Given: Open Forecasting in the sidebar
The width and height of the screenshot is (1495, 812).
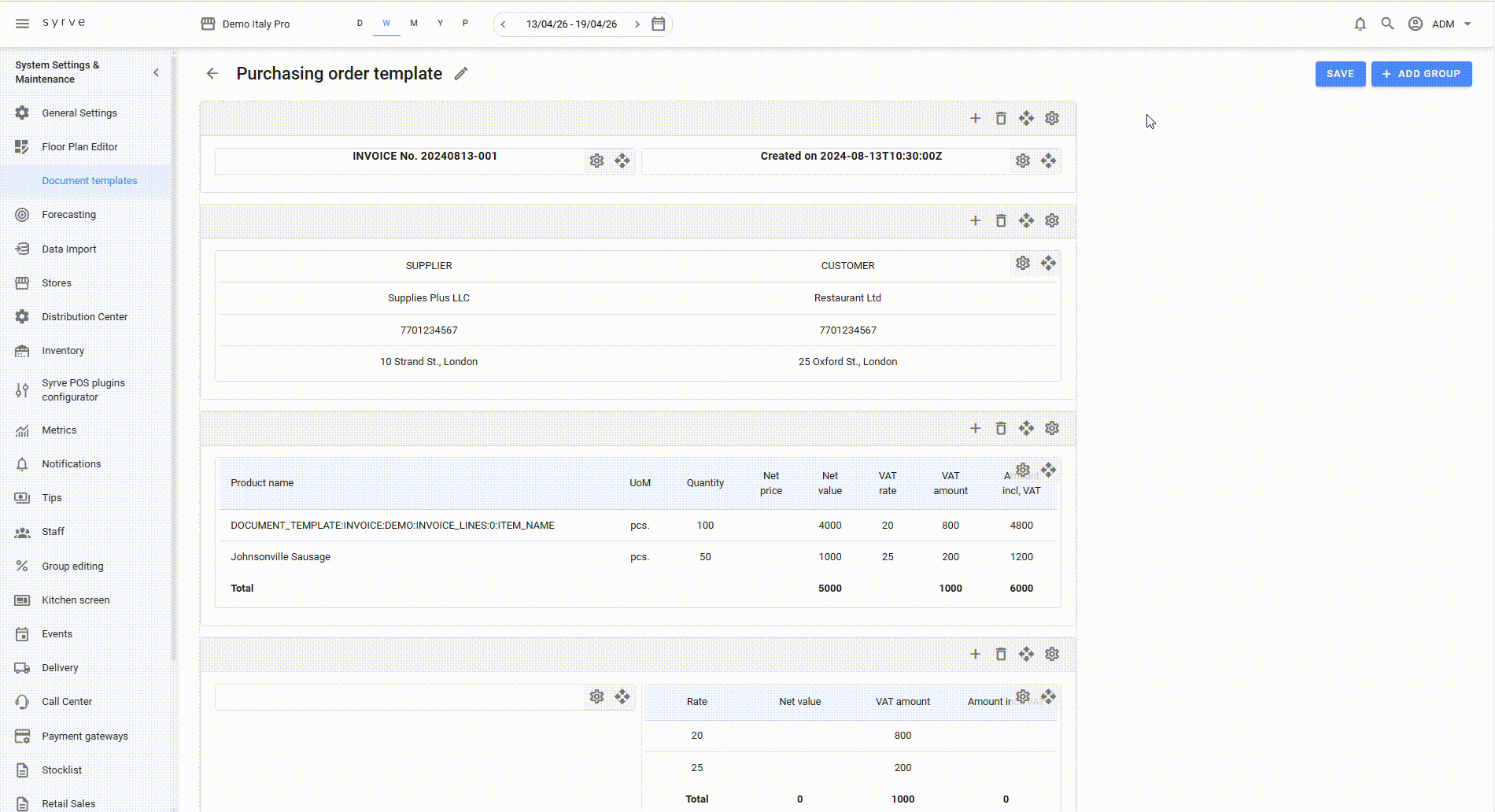Looking at the screenshot, I should click(x=85, y=215).
